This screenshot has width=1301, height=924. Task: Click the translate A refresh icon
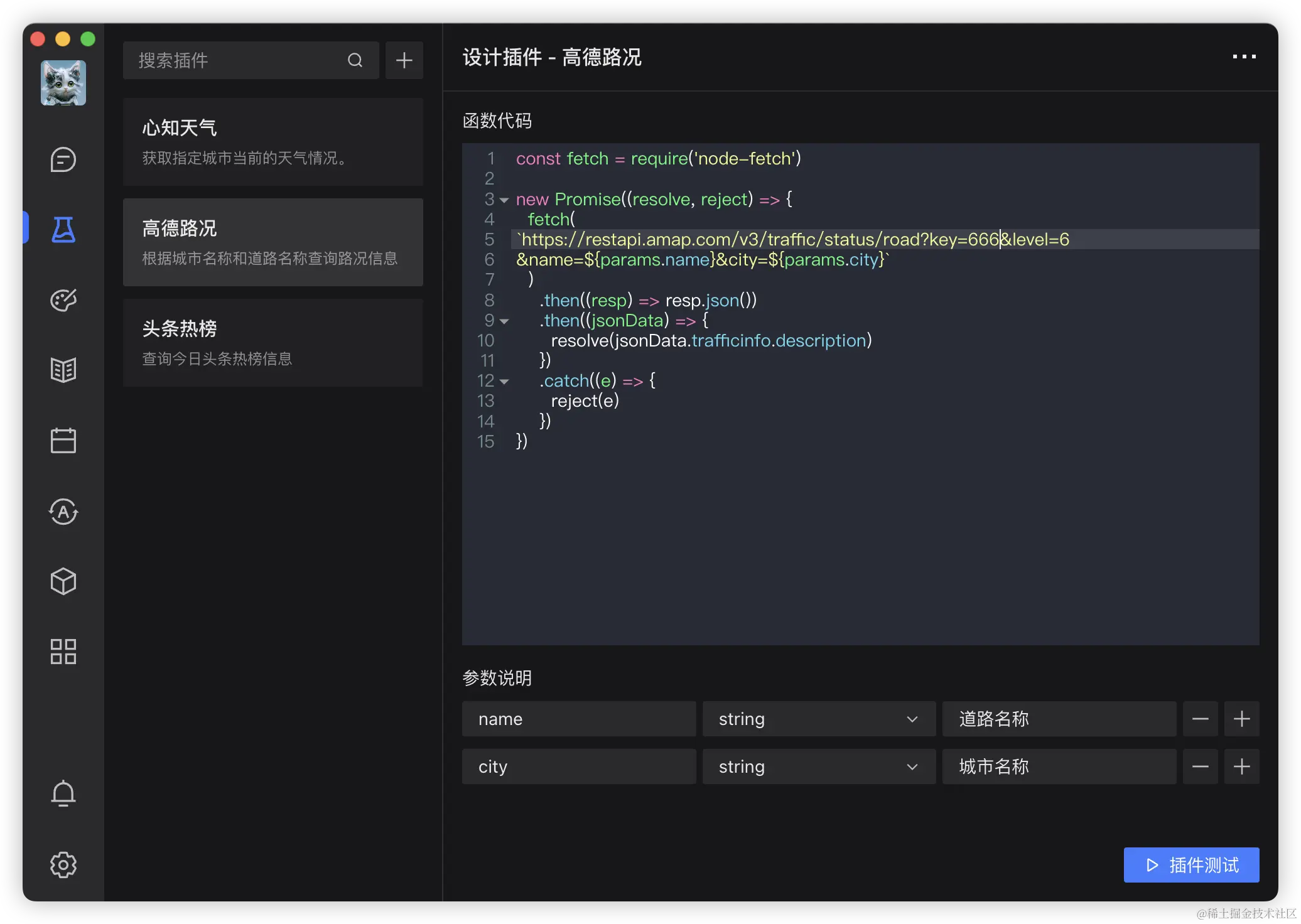coord(63,512)
